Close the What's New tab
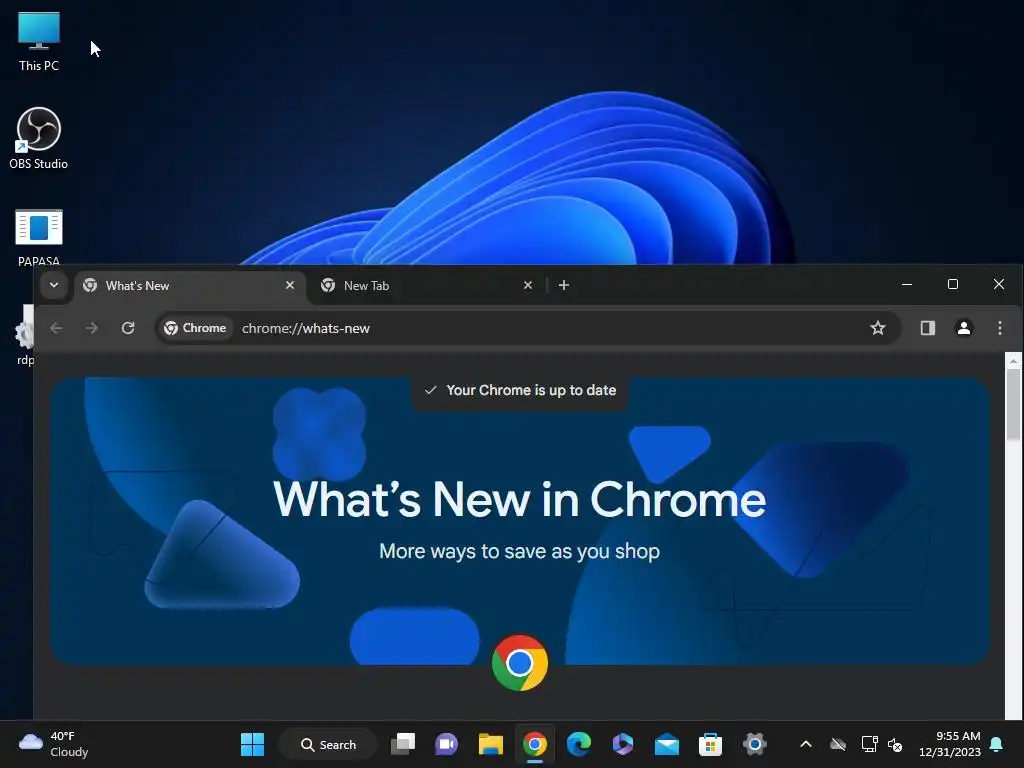 (290, 285)
